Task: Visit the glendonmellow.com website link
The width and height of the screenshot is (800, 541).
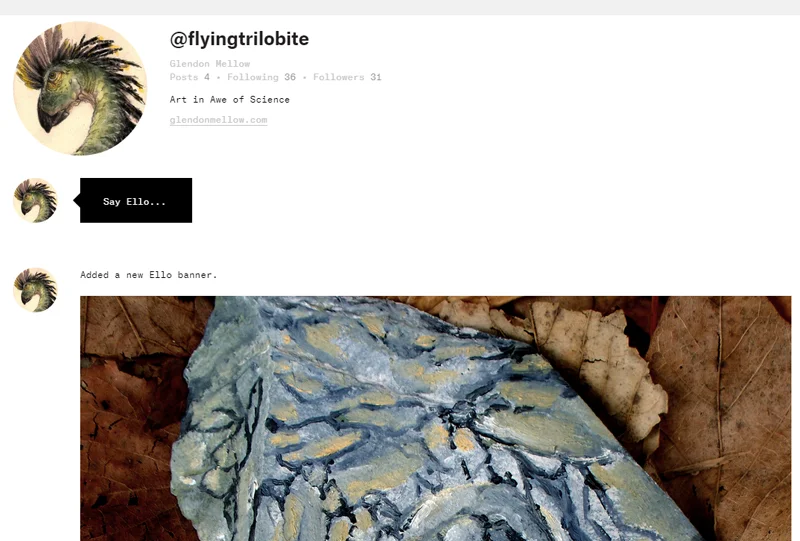Action: click(218, 120)
